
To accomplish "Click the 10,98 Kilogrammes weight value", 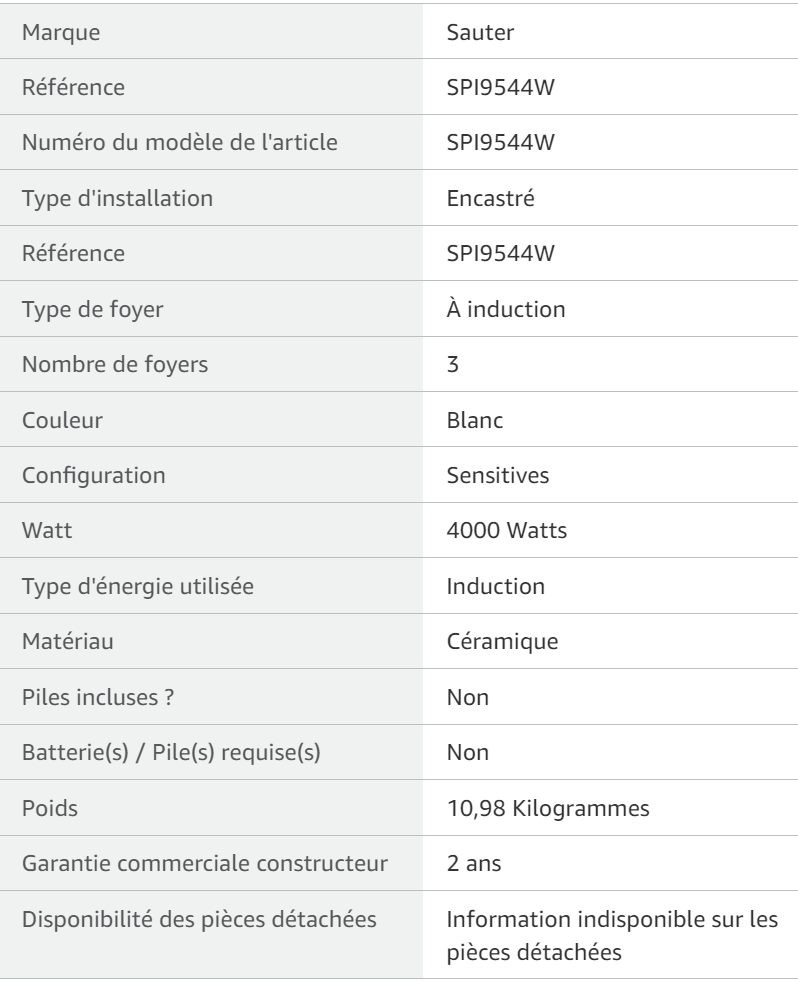I will pos(548,807).
